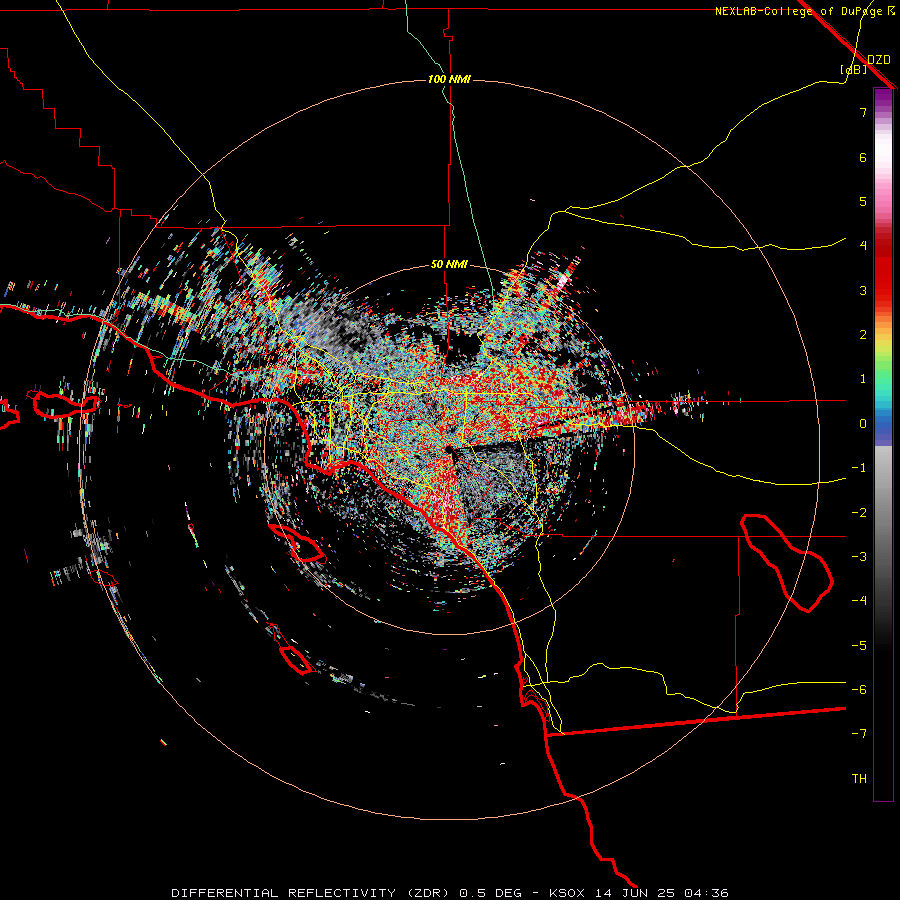Click the 1 tick label on scale
Viewport: 900px width, 900px height.
coord(863,379)
